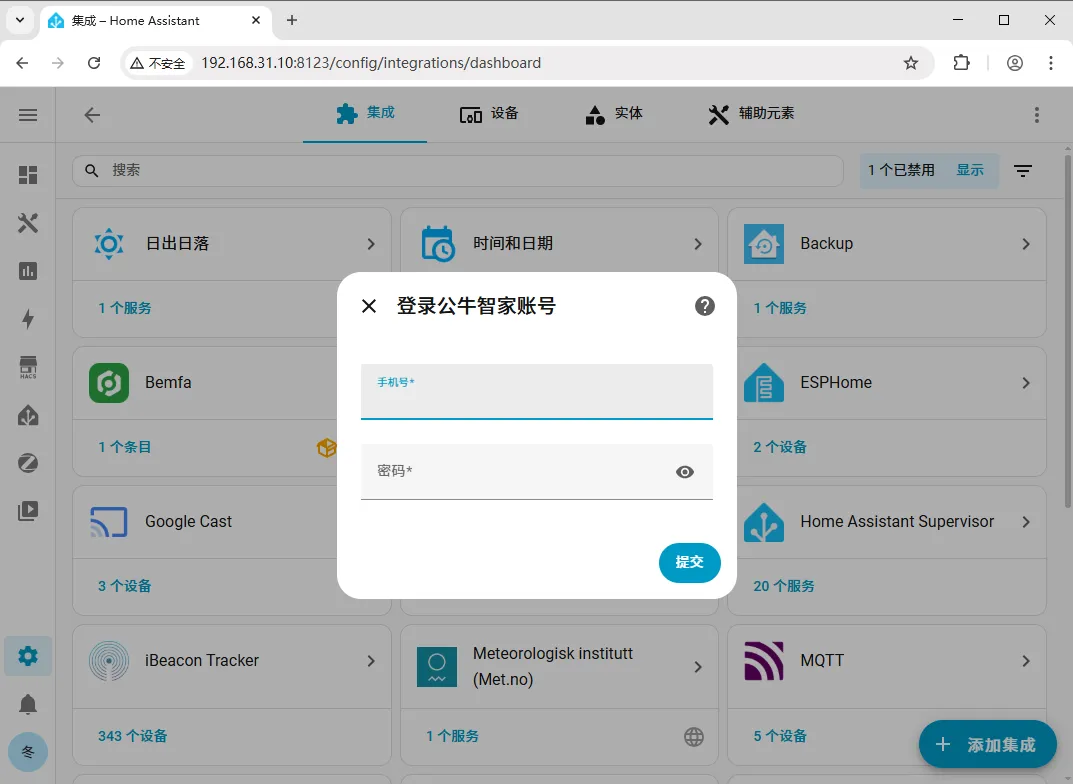Expand the iBeacon Tracker chevron
Screen dimensions: 1073x784
[371, 661]
